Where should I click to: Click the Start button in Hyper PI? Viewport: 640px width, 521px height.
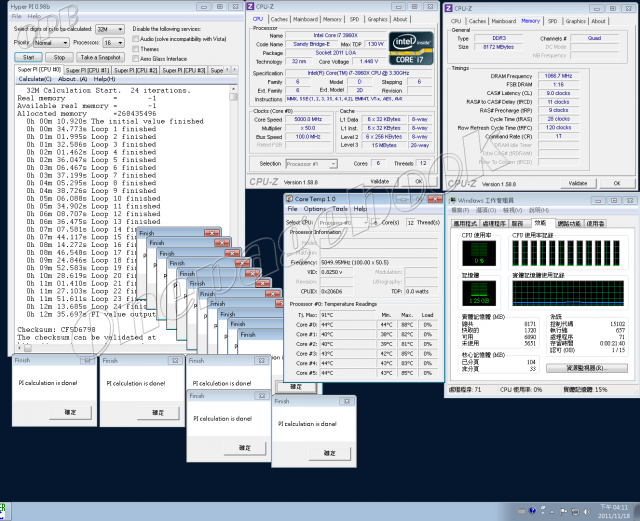click(x=28, y=57)
